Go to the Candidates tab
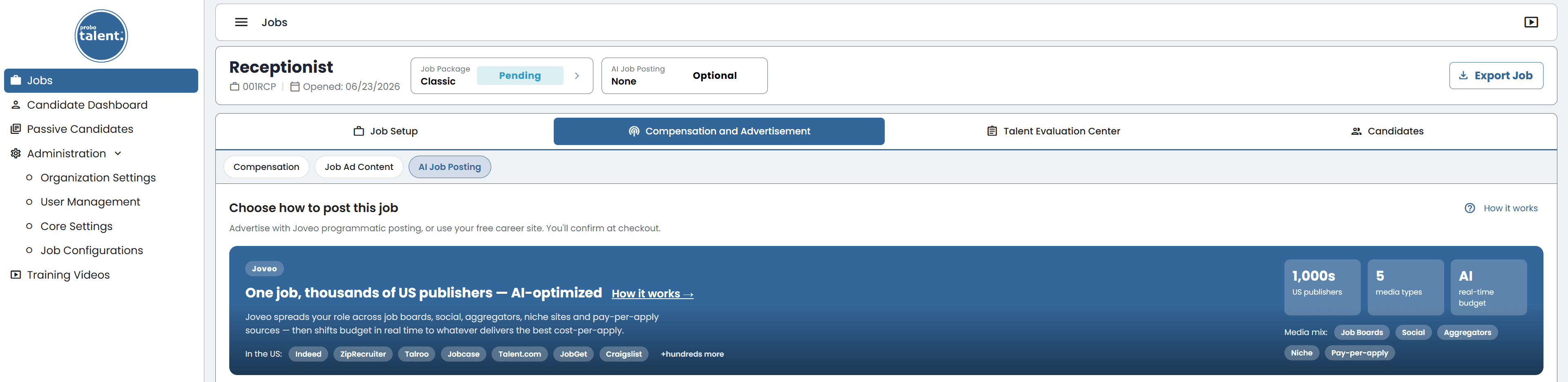Viewport: 1568px width, 382px height. point(1387,132)
